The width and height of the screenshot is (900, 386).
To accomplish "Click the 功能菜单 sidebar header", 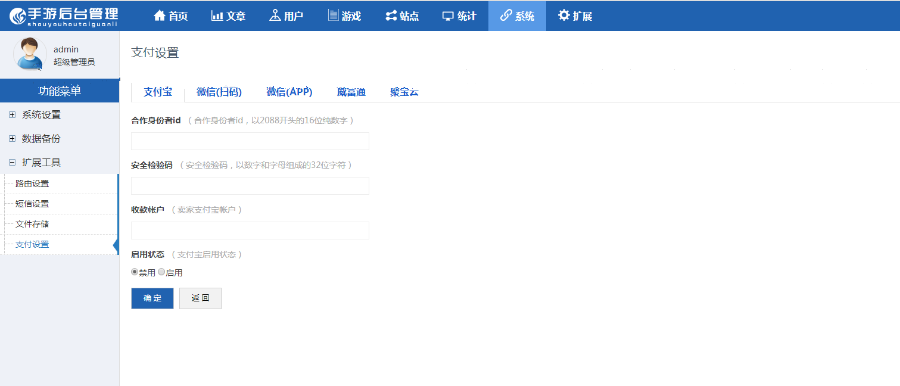I will [60, 91].
